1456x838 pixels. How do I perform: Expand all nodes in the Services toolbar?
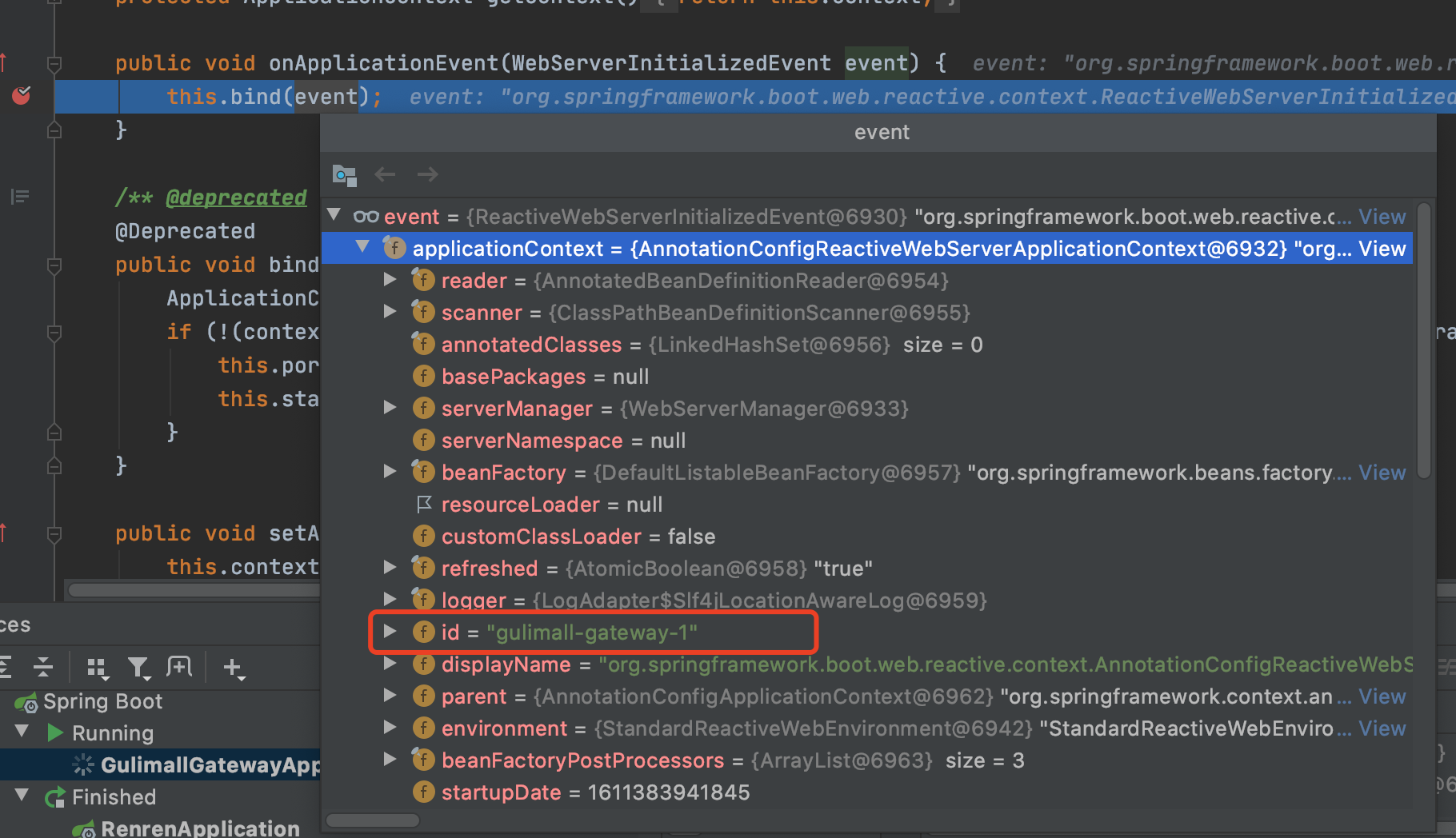pyautogui.click(x=5, y=667)
